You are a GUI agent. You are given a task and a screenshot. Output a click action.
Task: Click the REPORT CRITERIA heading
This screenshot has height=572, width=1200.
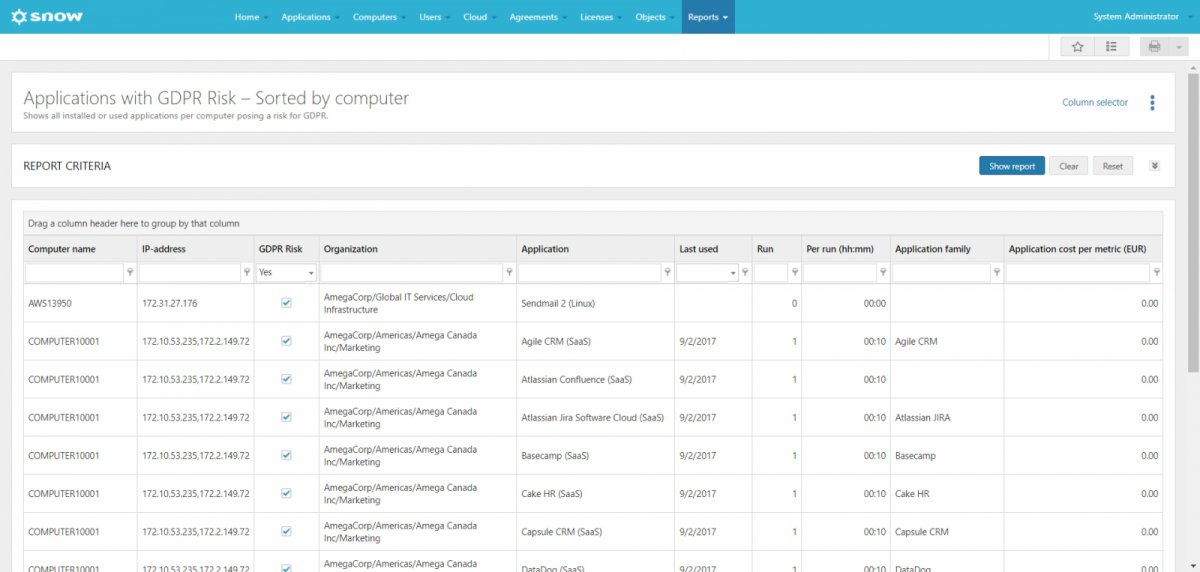coord(67,166)
